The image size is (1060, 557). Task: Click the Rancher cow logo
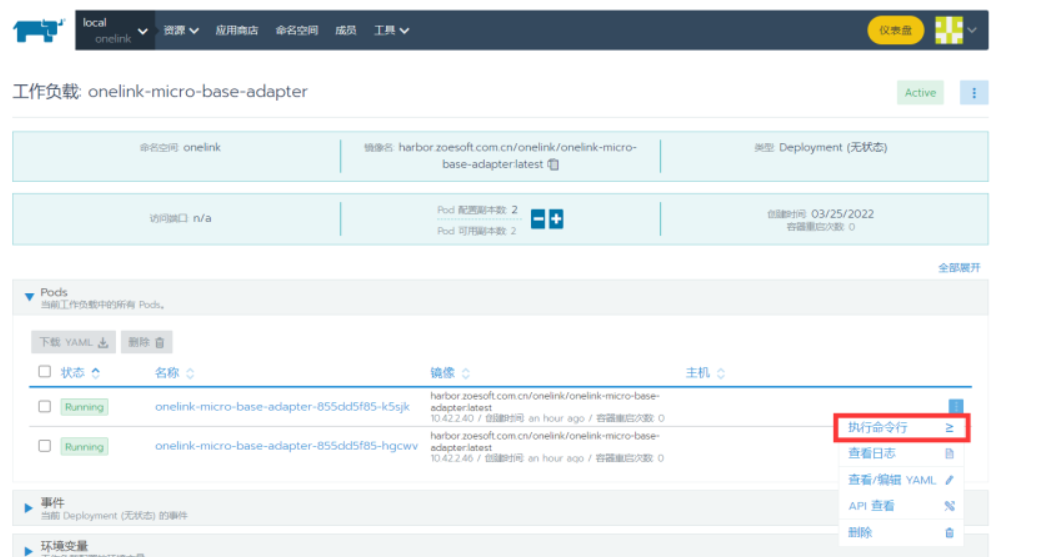38,30
